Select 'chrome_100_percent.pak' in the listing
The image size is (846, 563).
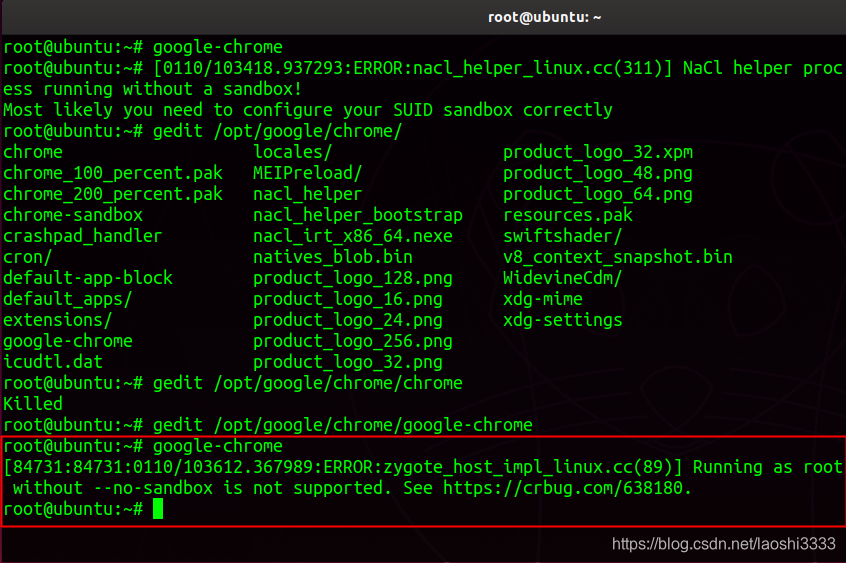point(113,173)
